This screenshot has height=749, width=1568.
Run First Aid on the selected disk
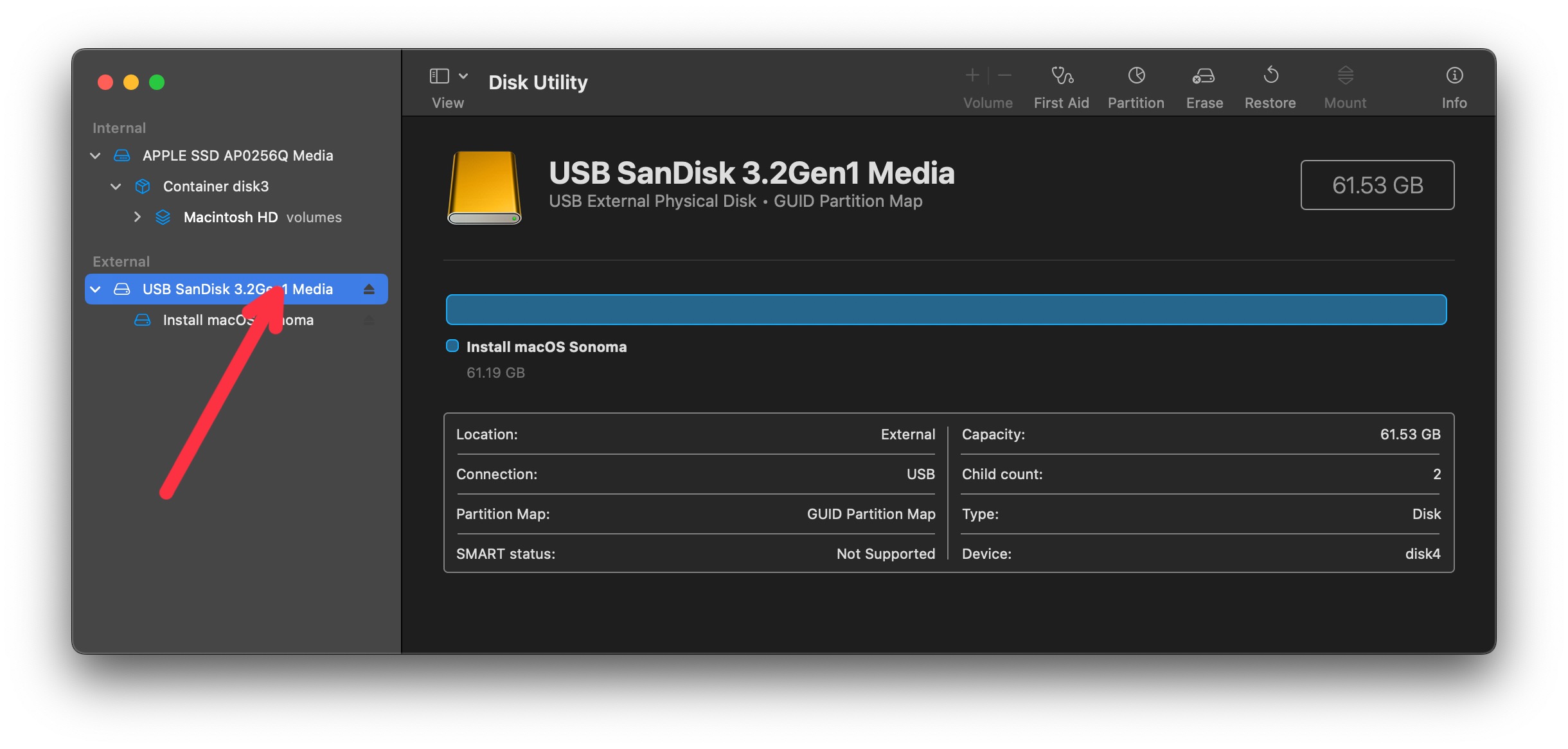click(1061, 84)
